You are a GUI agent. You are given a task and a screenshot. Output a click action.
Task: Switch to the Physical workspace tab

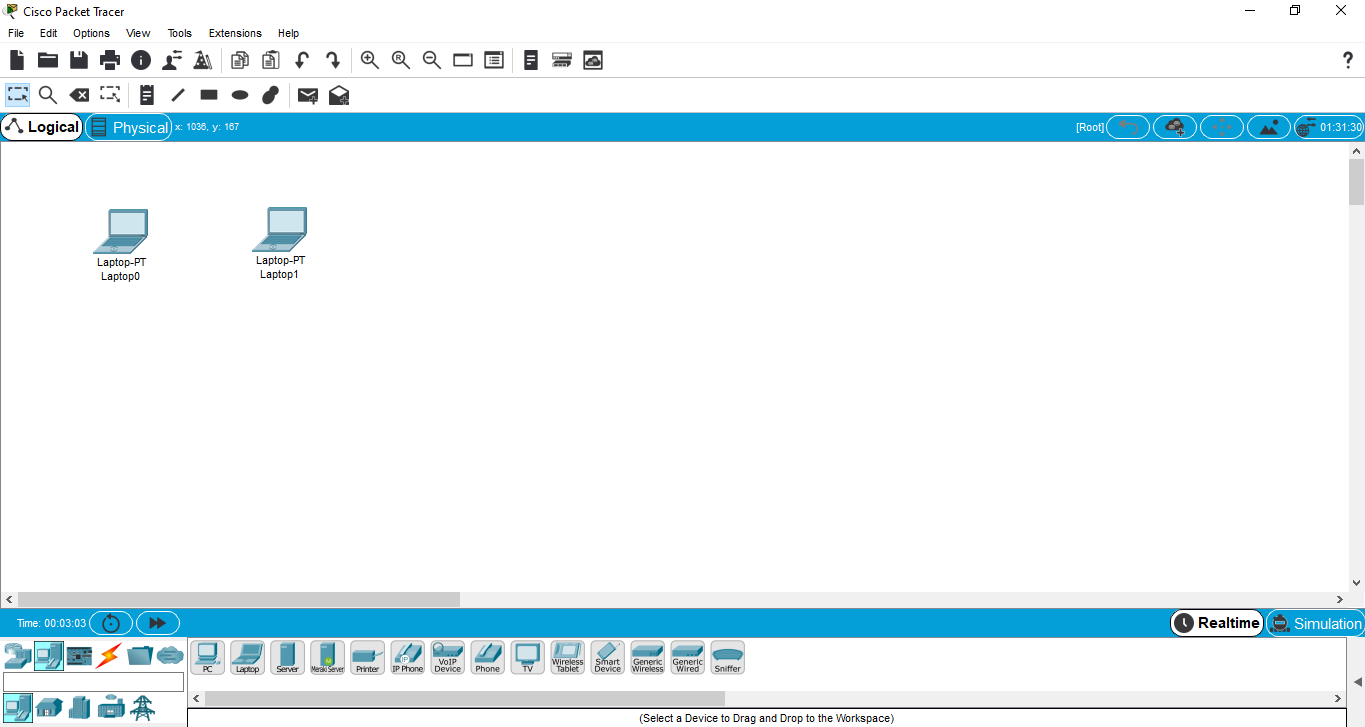coord(129,127)
